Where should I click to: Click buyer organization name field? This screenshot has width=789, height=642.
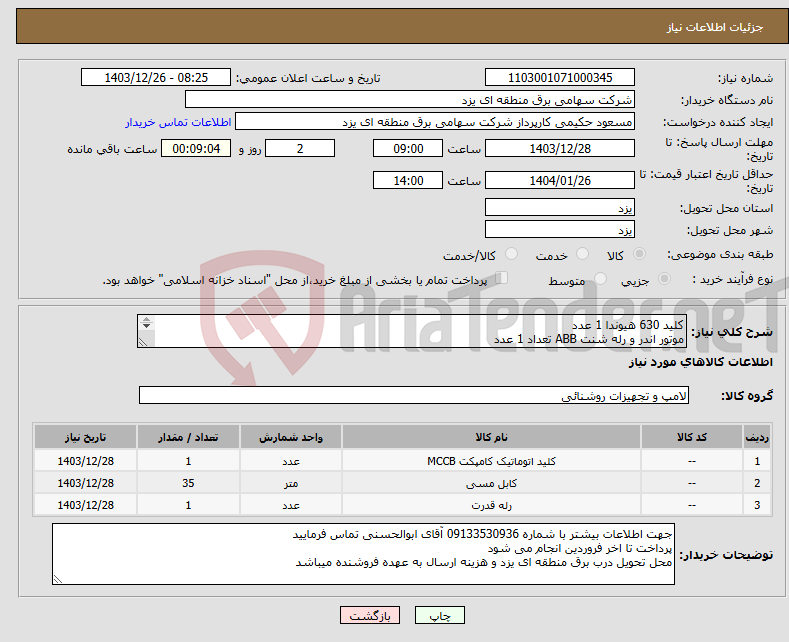[410, 100]
